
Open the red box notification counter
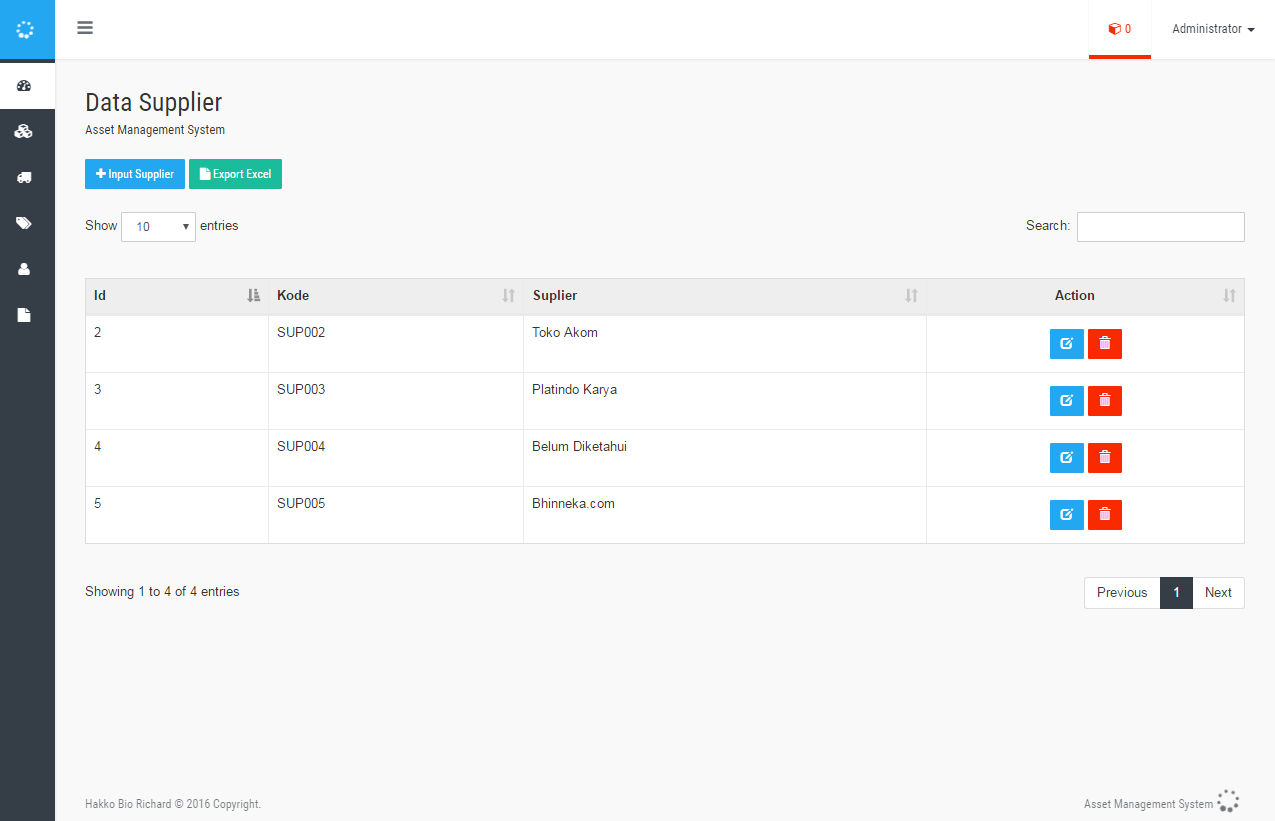1120,29
